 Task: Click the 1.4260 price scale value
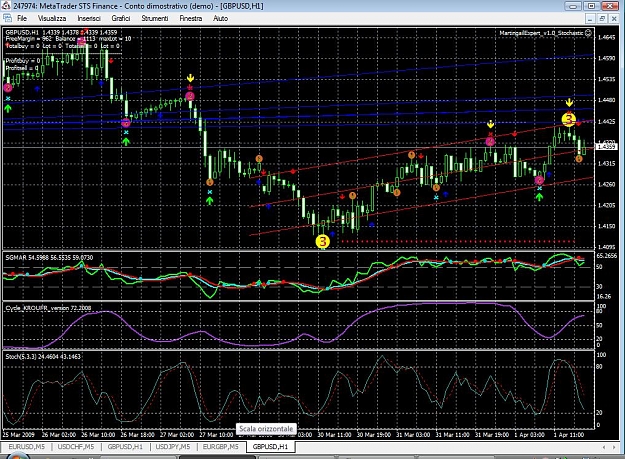[x=607, y=184]
